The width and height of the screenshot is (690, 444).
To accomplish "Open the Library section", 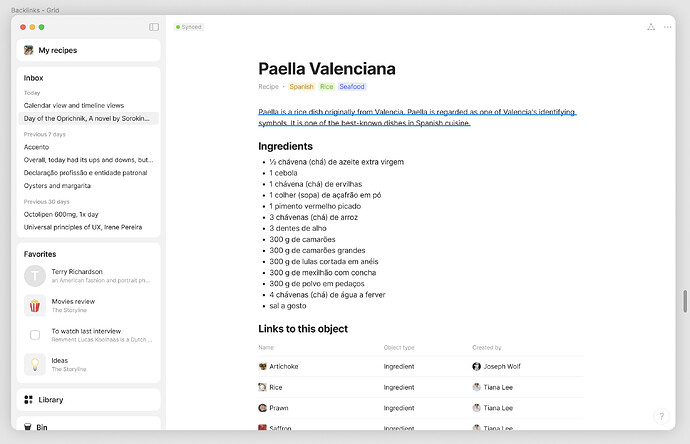I will 88,400.
